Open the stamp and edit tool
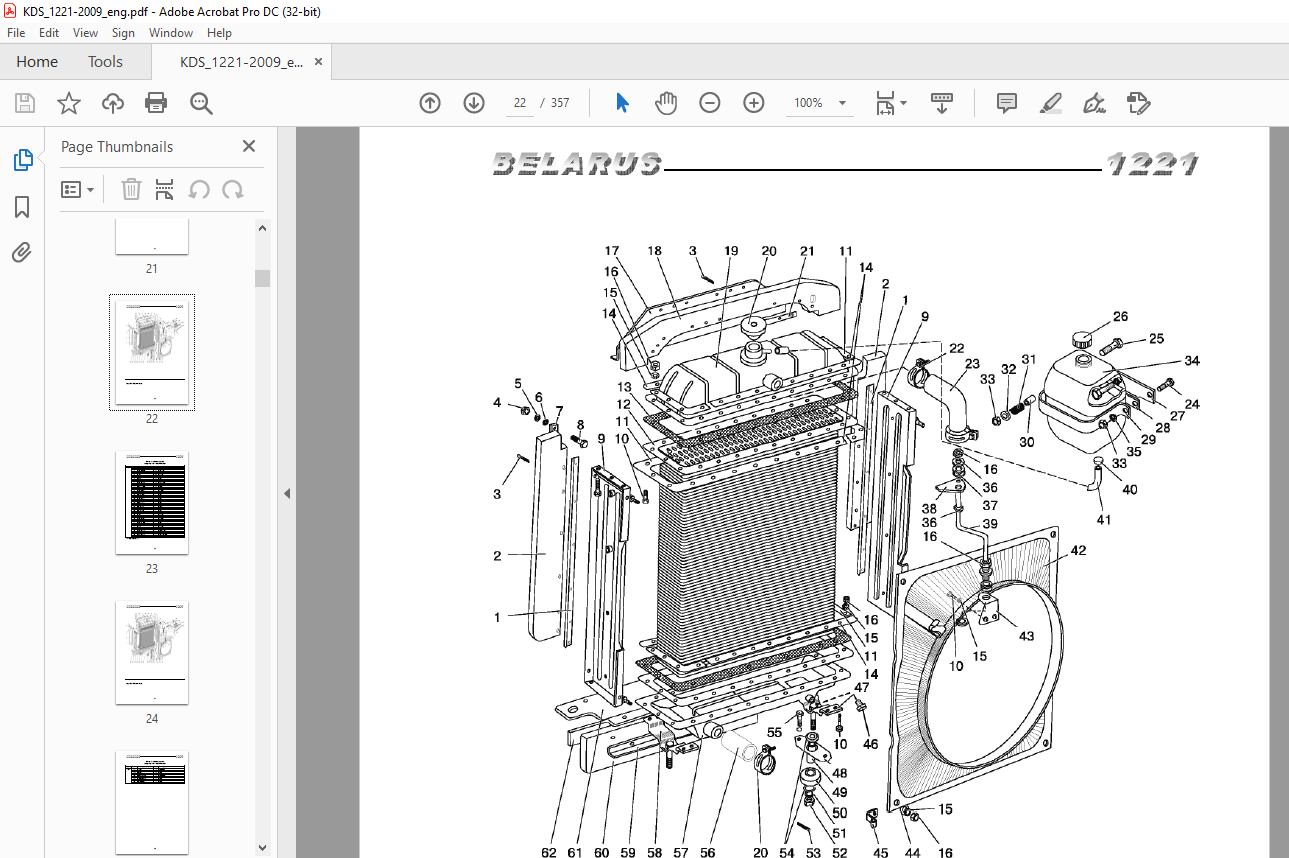1289x858 pixels. (1138, 103)
